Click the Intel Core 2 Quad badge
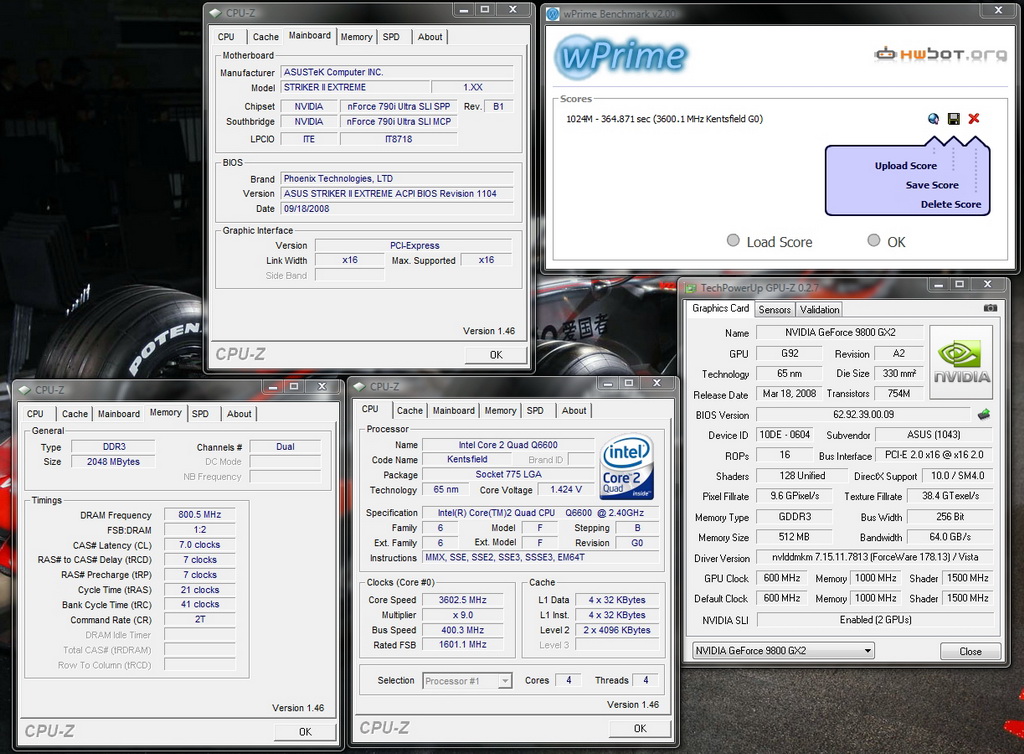 coord(627,467)
